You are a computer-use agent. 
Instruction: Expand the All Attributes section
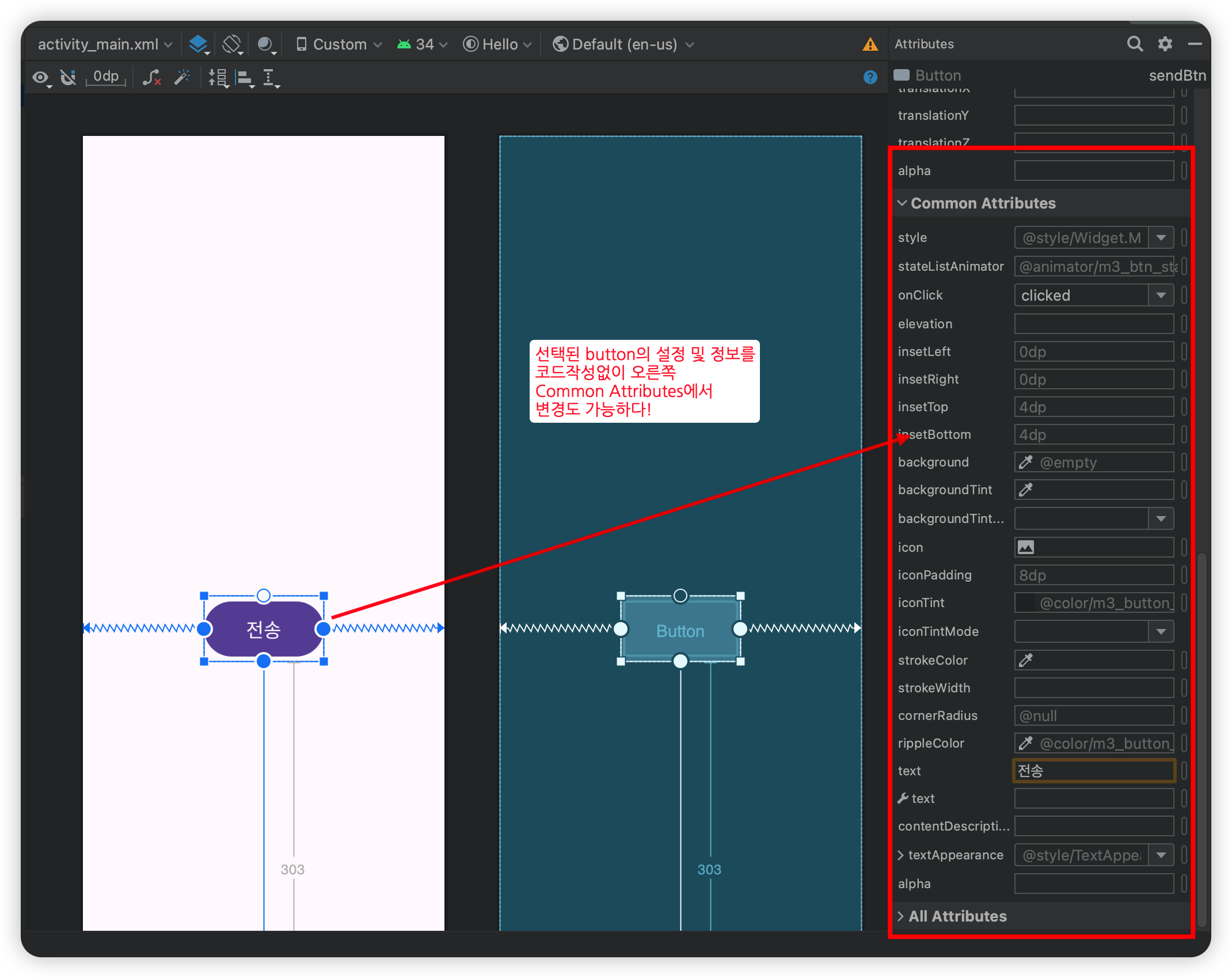901,916
